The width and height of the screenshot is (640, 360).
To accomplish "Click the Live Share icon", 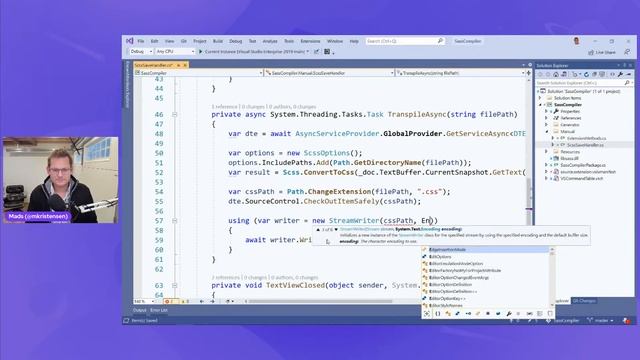I will pos(591,52).
